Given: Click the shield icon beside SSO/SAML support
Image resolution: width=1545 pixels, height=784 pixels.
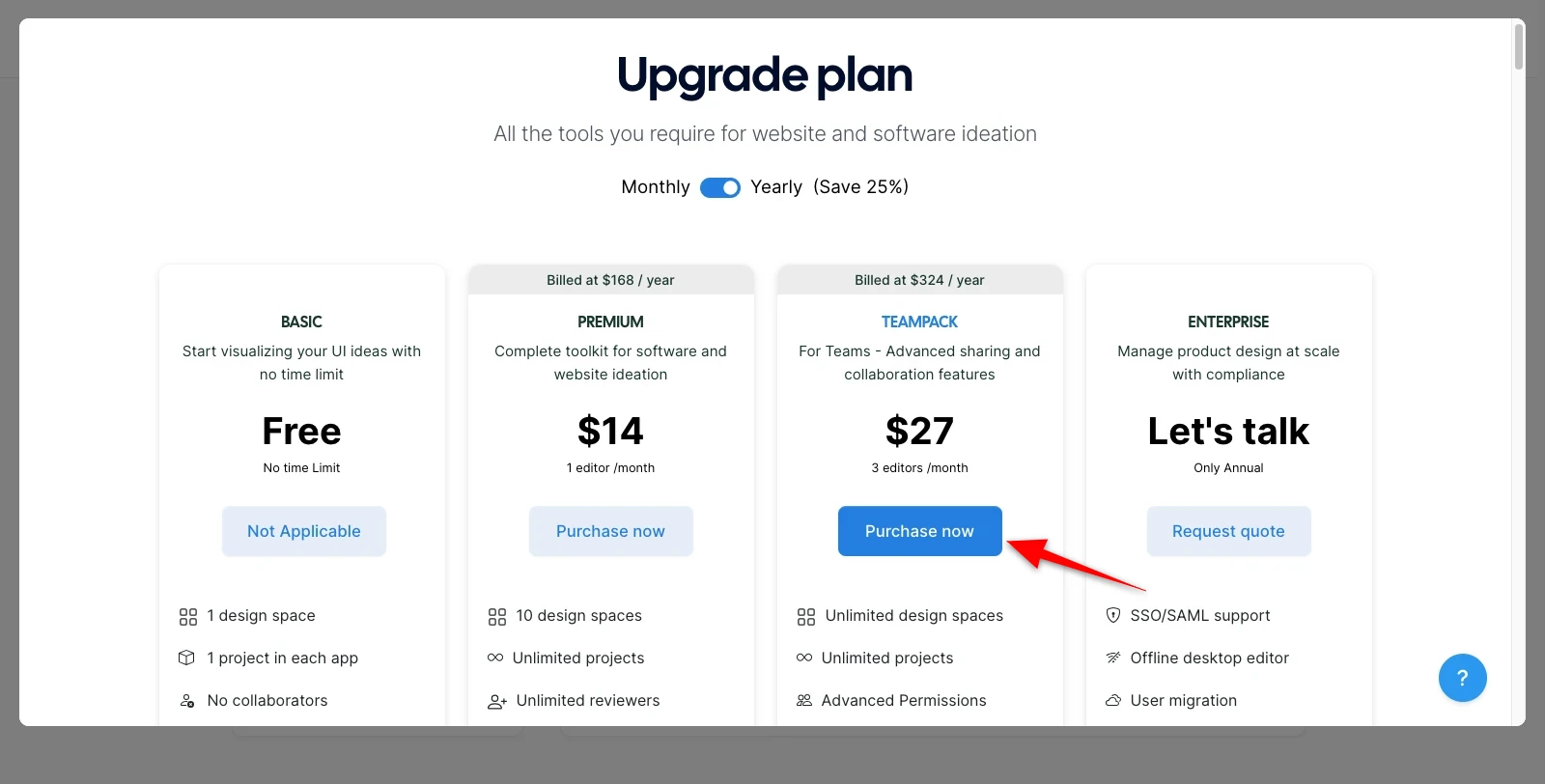Looking at the screenshot, I should [x=1113, y=615].
